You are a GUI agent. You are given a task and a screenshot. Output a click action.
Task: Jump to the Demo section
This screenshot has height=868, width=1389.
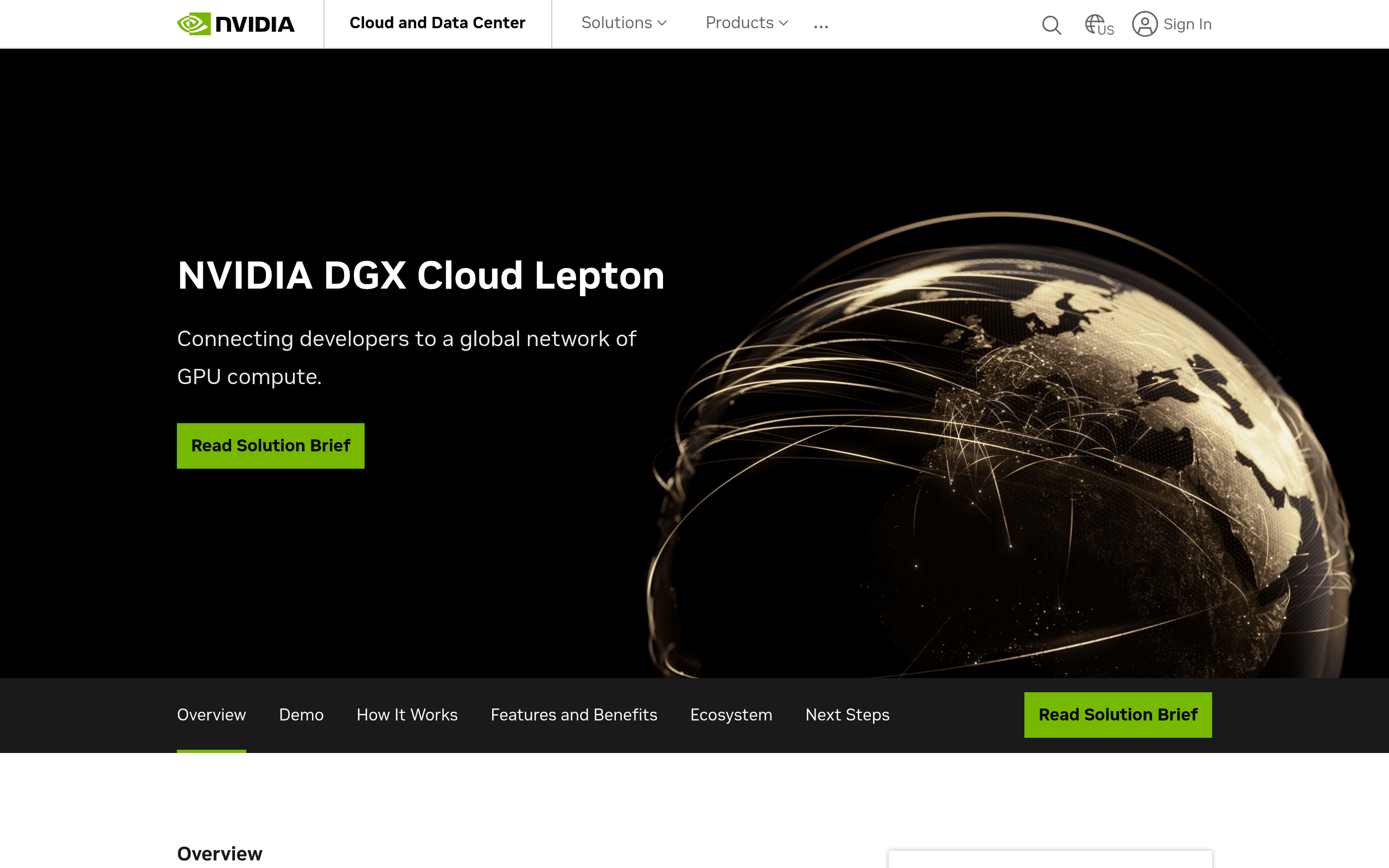tap(301, 714)
